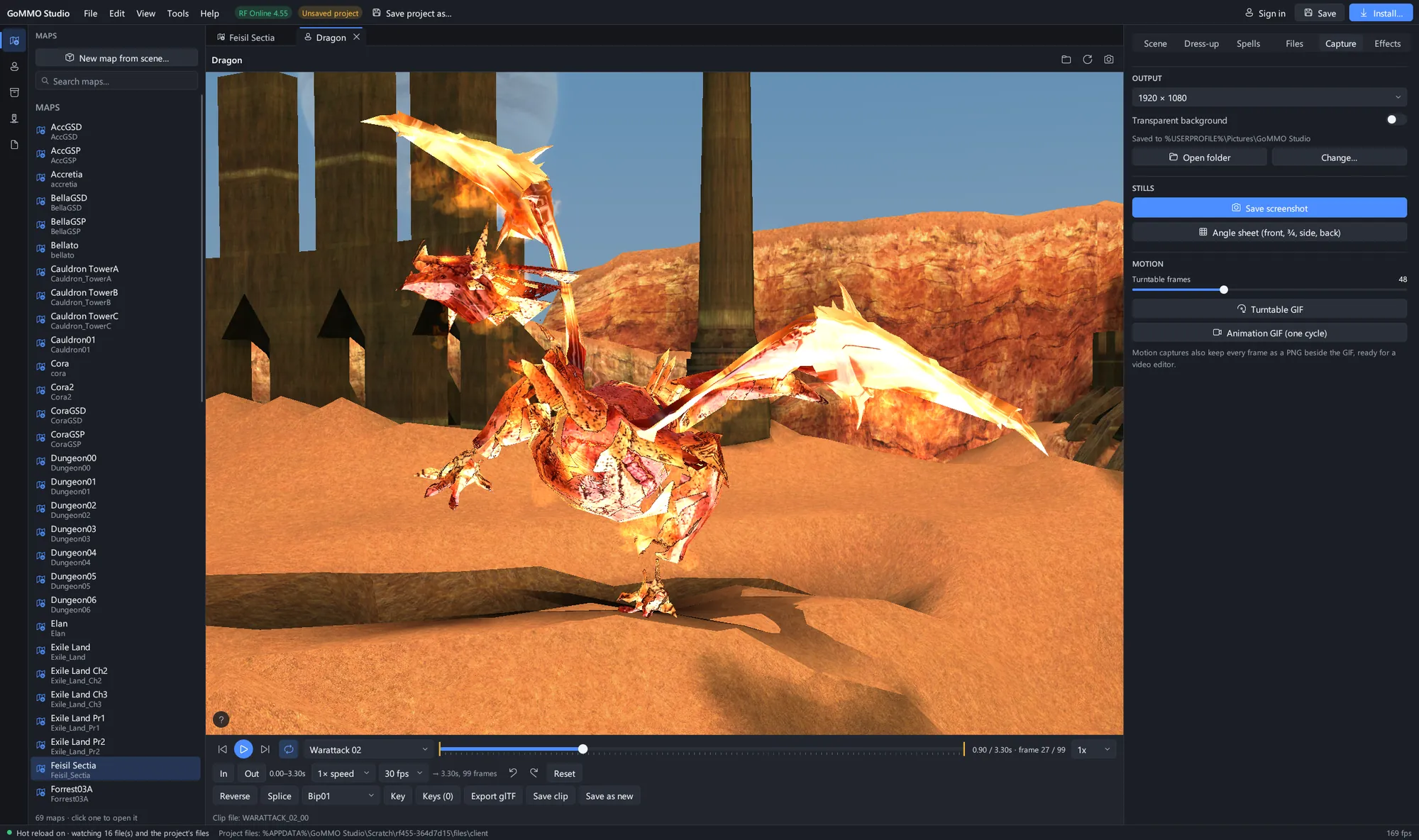This screenshot has height=840, width=1419.
Task: Click the animation timeline scrubber handle
Action: pos(582,749)
